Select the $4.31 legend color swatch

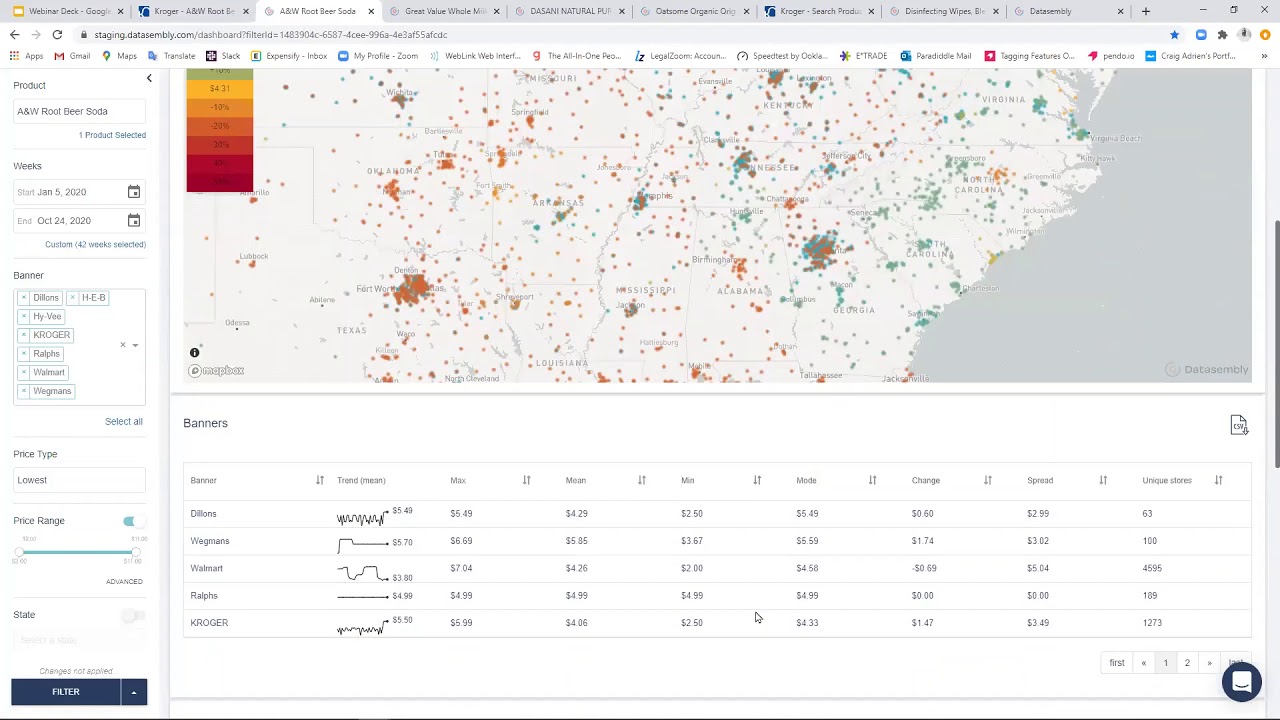220,88
